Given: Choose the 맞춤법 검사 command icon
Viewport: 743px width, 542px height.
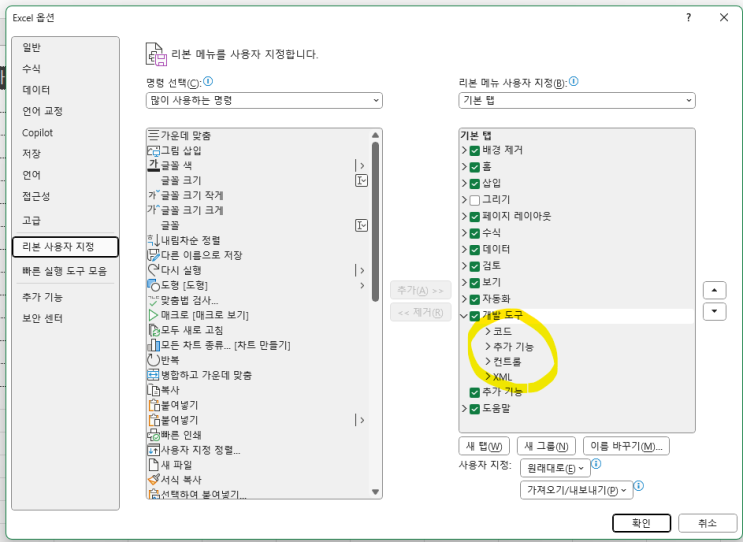Looking at the screenshot, I should 154,300.
